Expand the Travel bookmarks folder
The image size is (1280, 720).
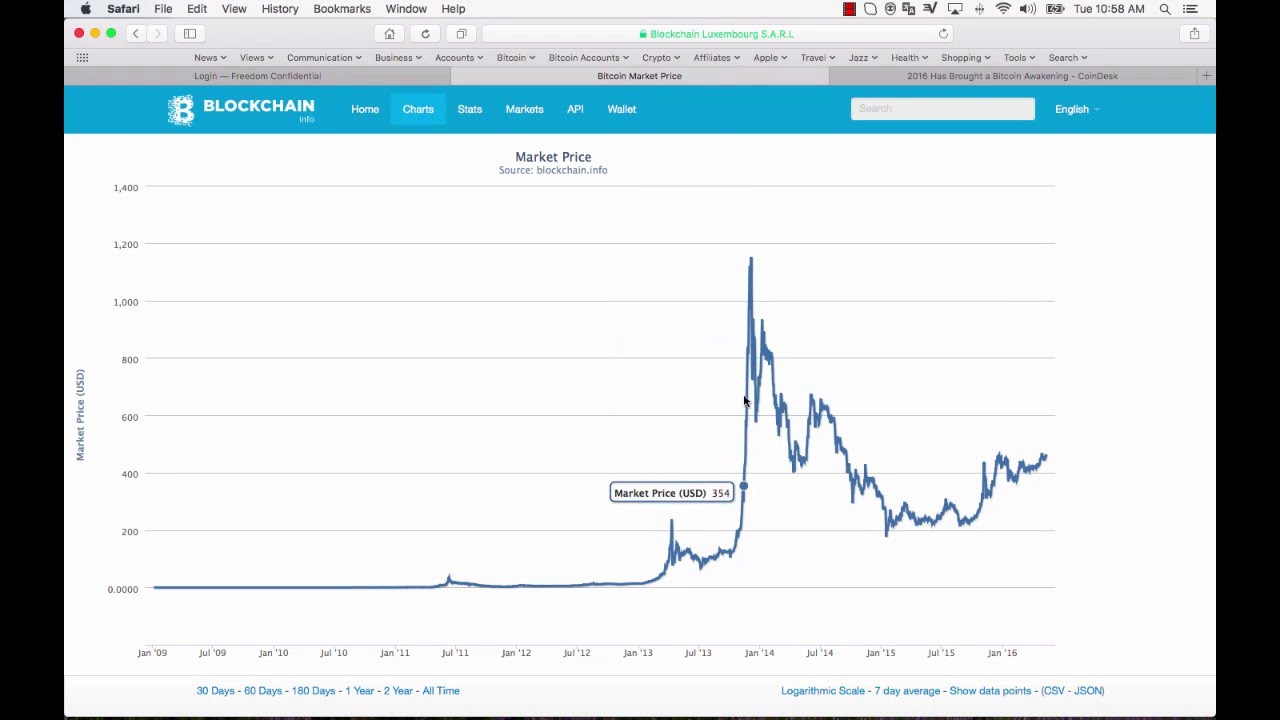818,58
